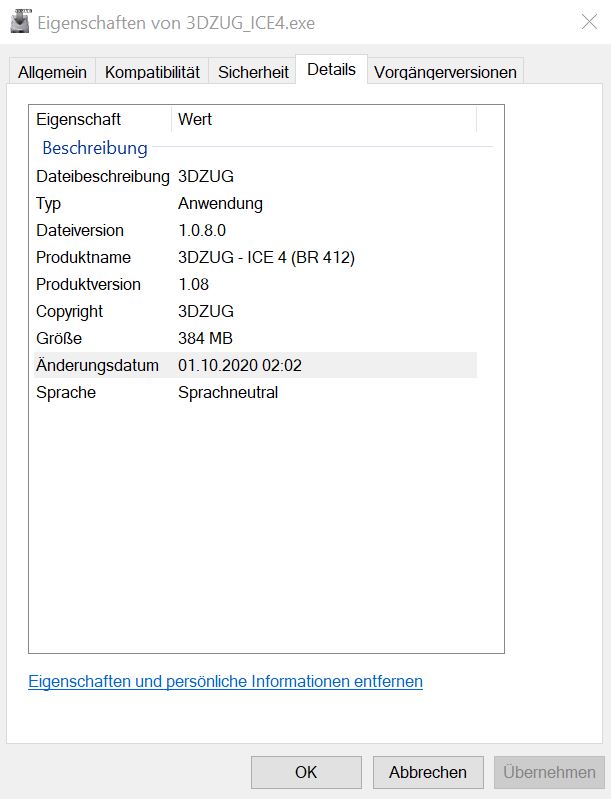611x799 pixels.
Task: Click the 3DZUG_ICE4.exe file icon in title bar
Action: coord(19,22)
